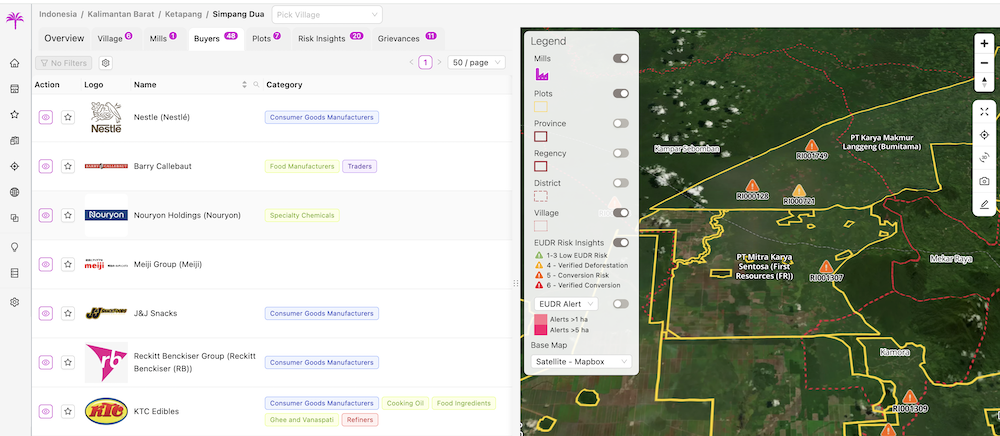This screenshot has height=436, width=1000.
Task: Sort table by Name column arrows
Action: point(244,85)
